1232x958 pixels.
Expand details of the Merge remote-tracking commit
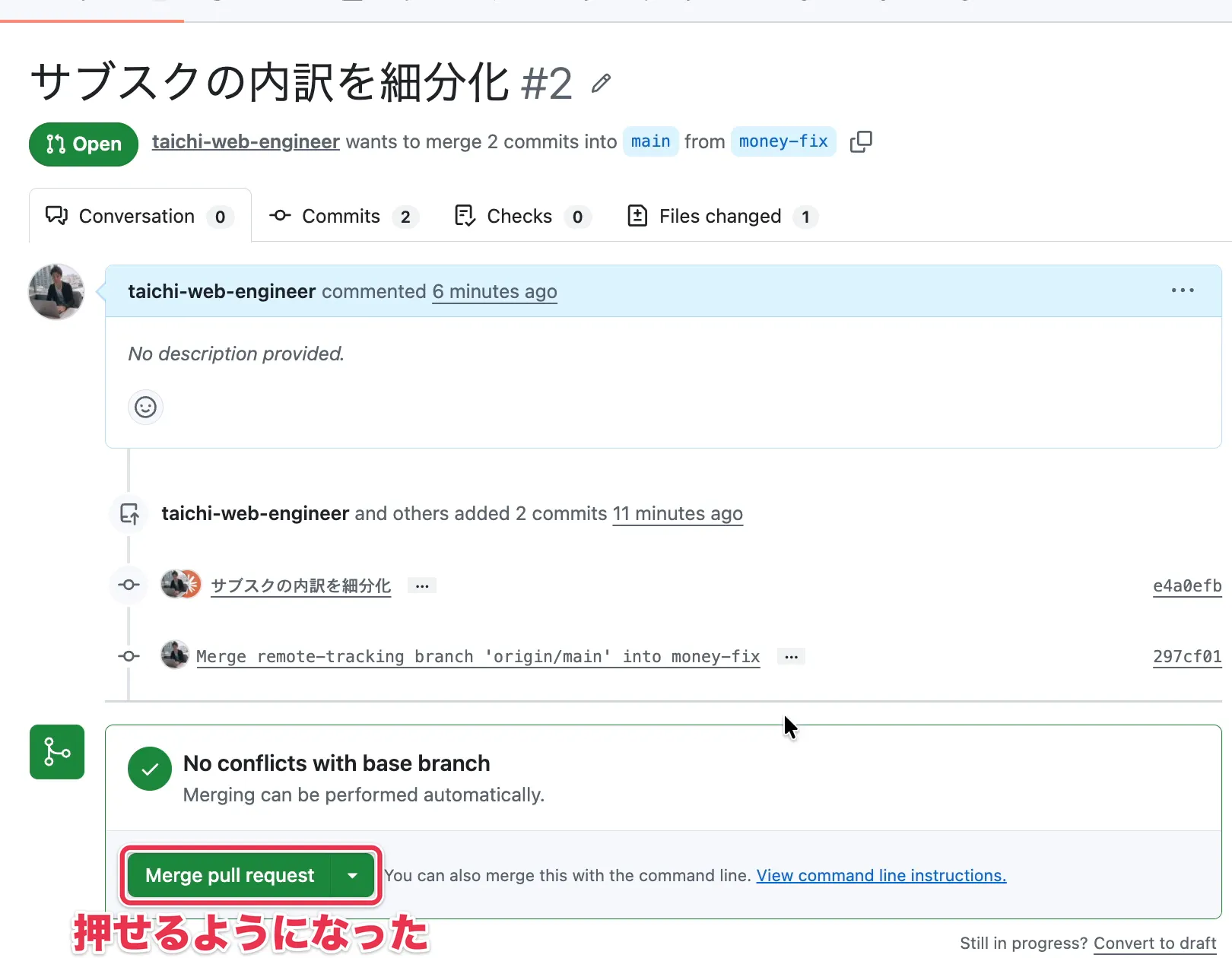(791, 656)
